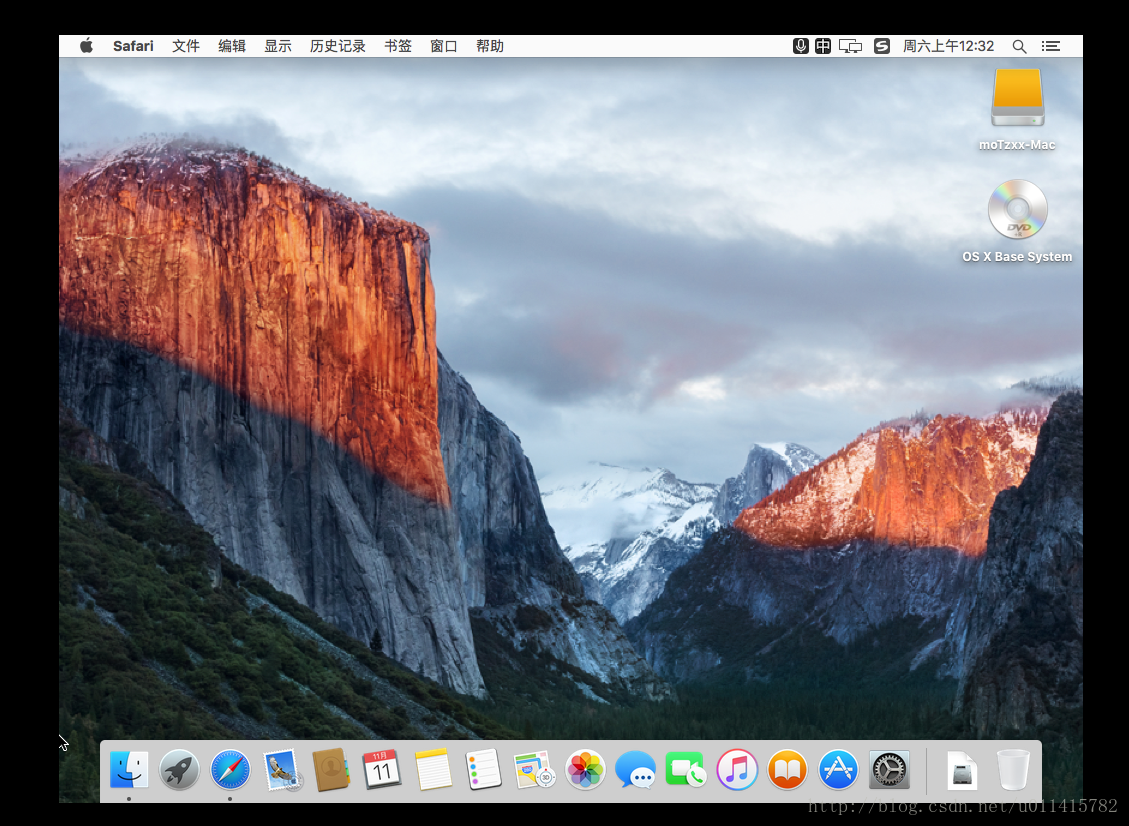
Task: Open the Photos app icon
Action: coord(585,770)
